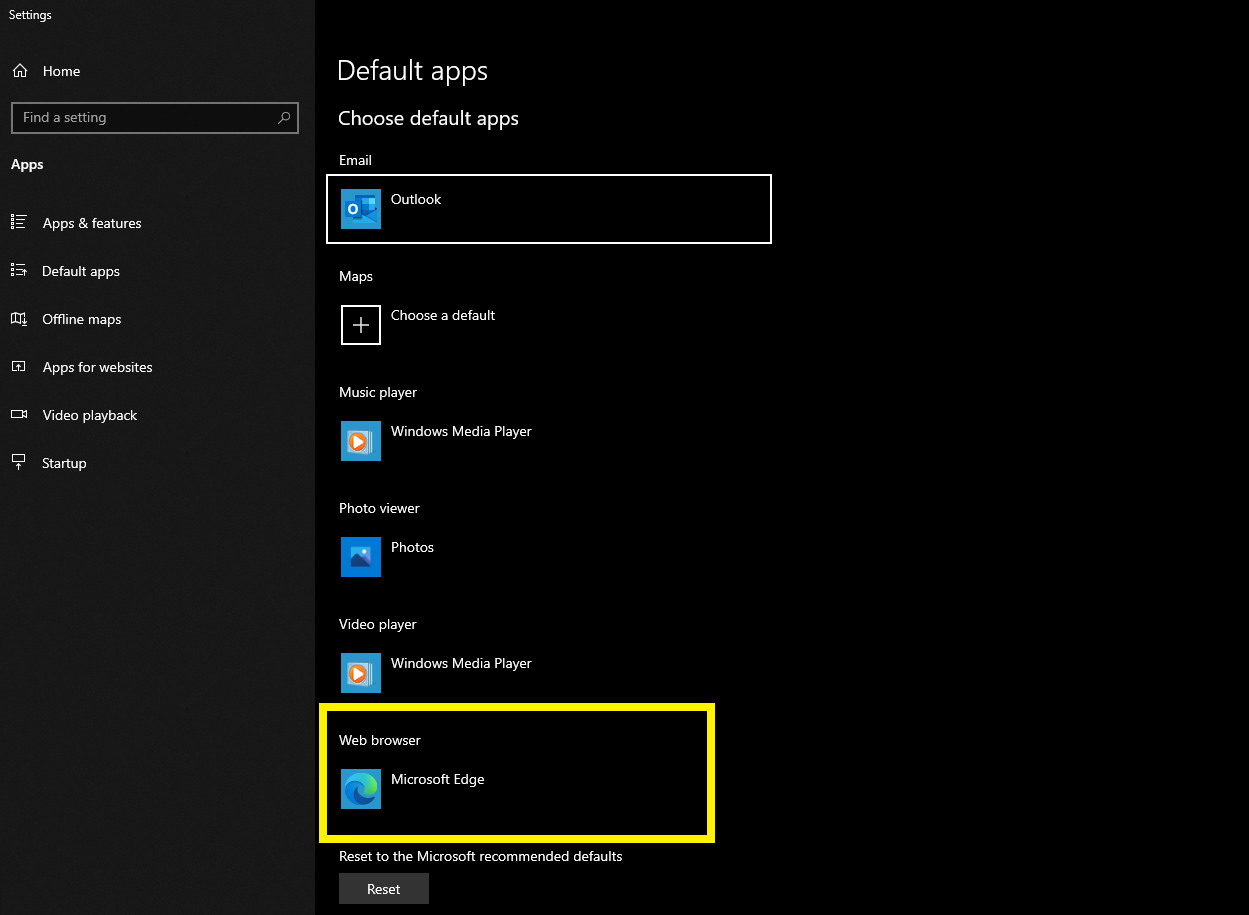Click the Startup icon
Screen dimensions: 1249x915
19,463
